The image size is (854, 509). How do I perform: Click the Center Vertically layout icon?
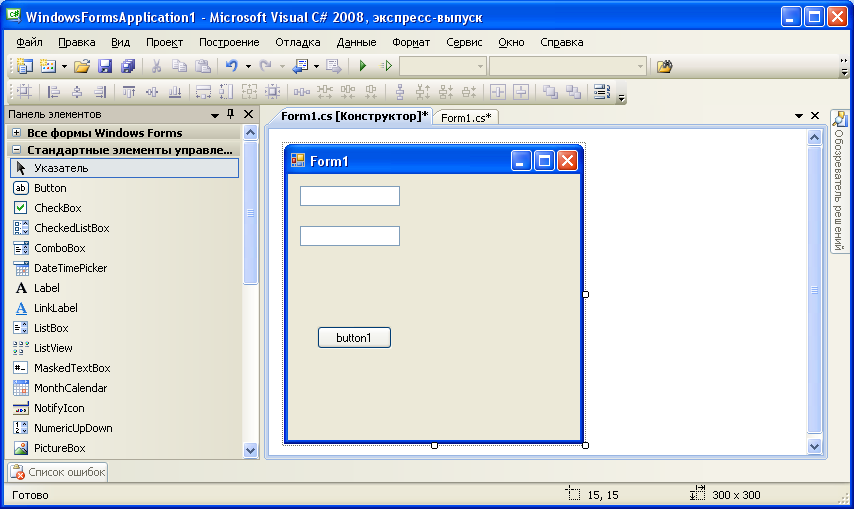(521, 92)
